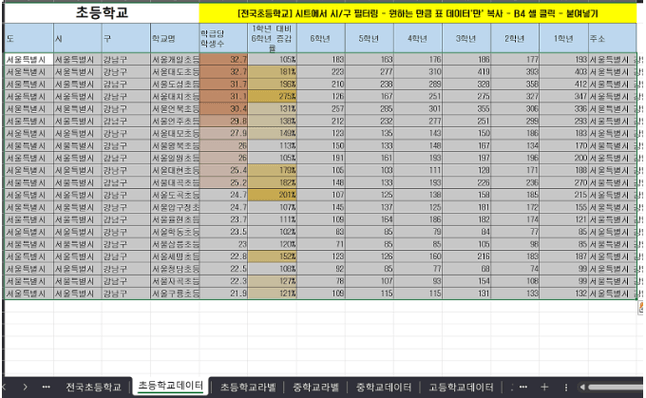The image size is (646, 398).
Task: Open the 중학교라벨 sheet tab
Action: pyautogui.click(x=316, y=387)
